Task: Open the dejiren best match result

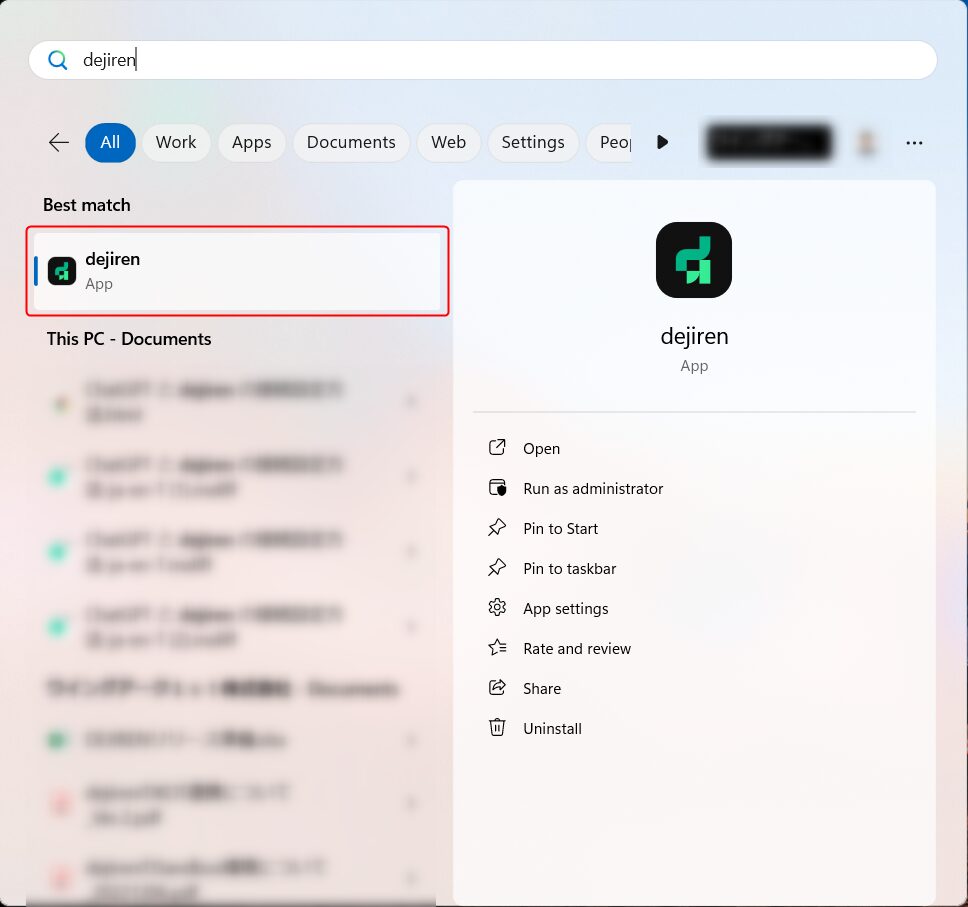Action: point(237,271)
